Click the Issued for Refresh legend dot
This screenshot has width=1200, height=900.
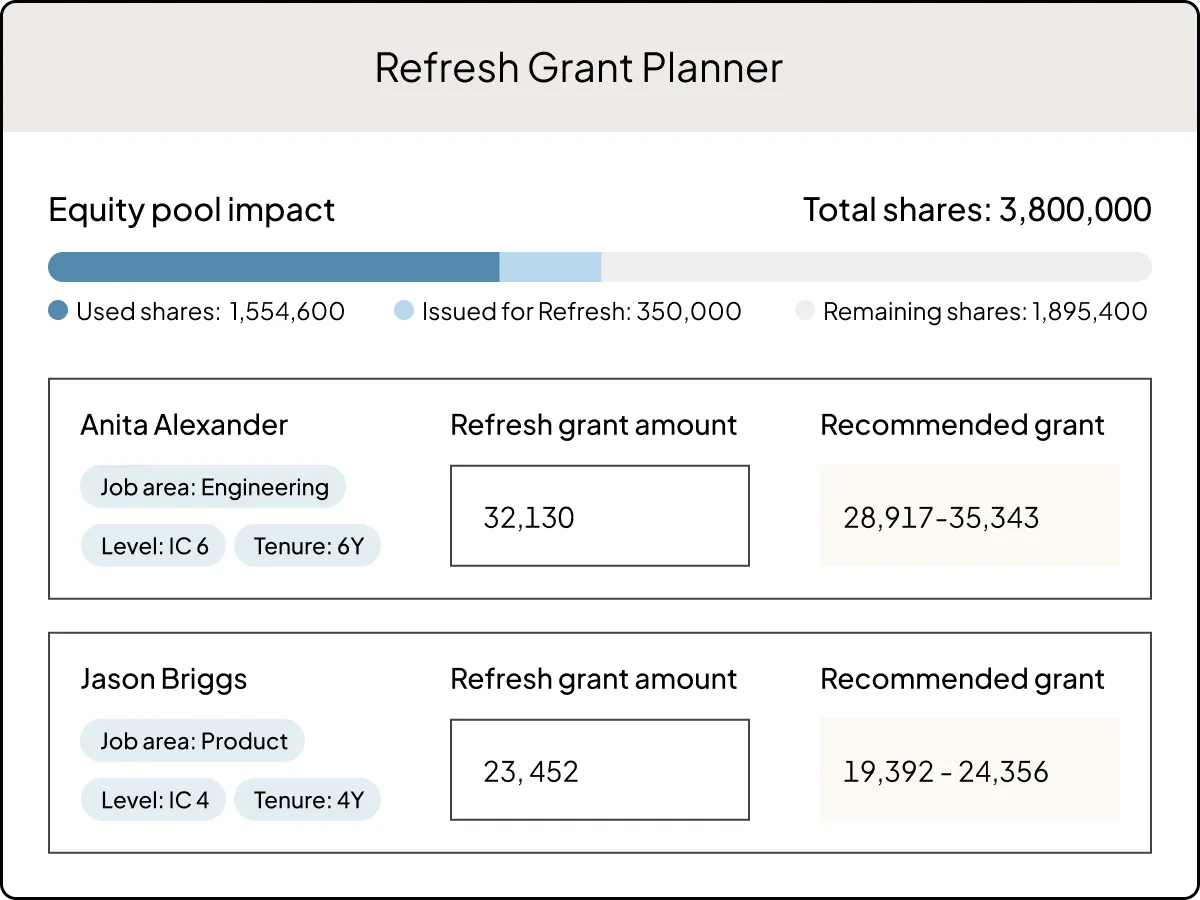pos(403,311)
